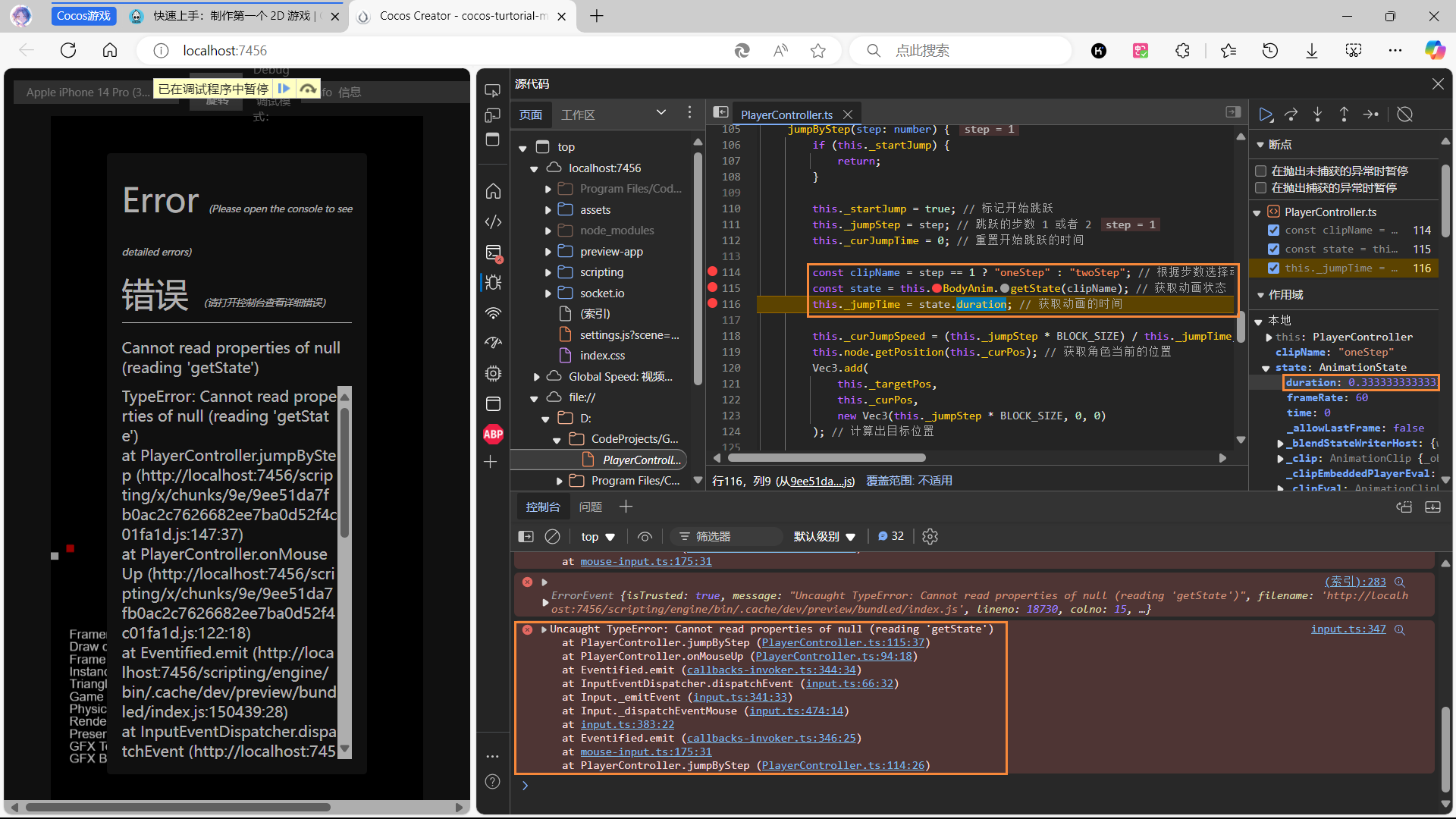Resume script execution in debugger toolbar

pos(1265,115)
